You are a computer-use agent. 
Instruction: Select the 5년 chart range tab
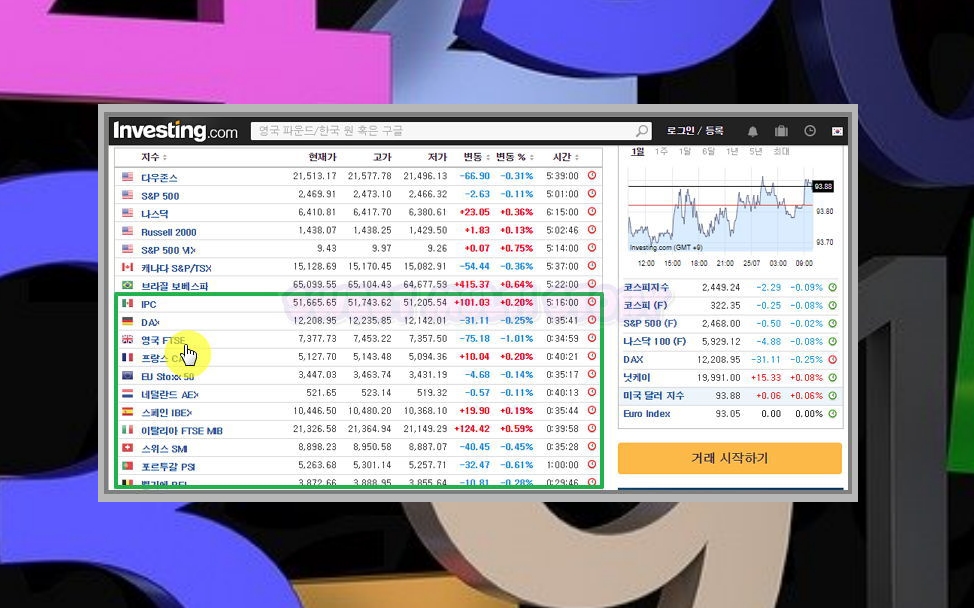(756, 152)
